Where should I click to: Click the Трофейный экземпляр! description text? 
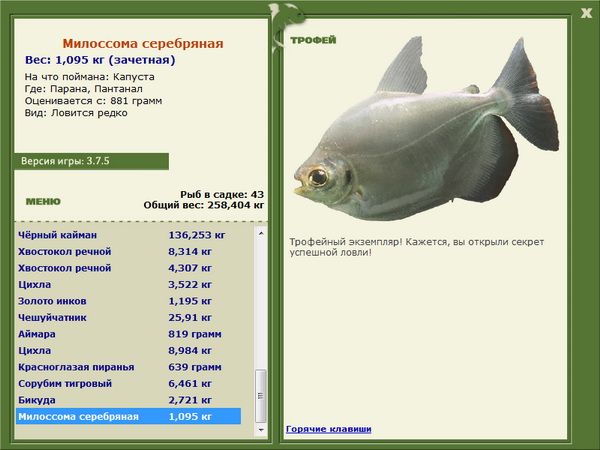[417, 247]
